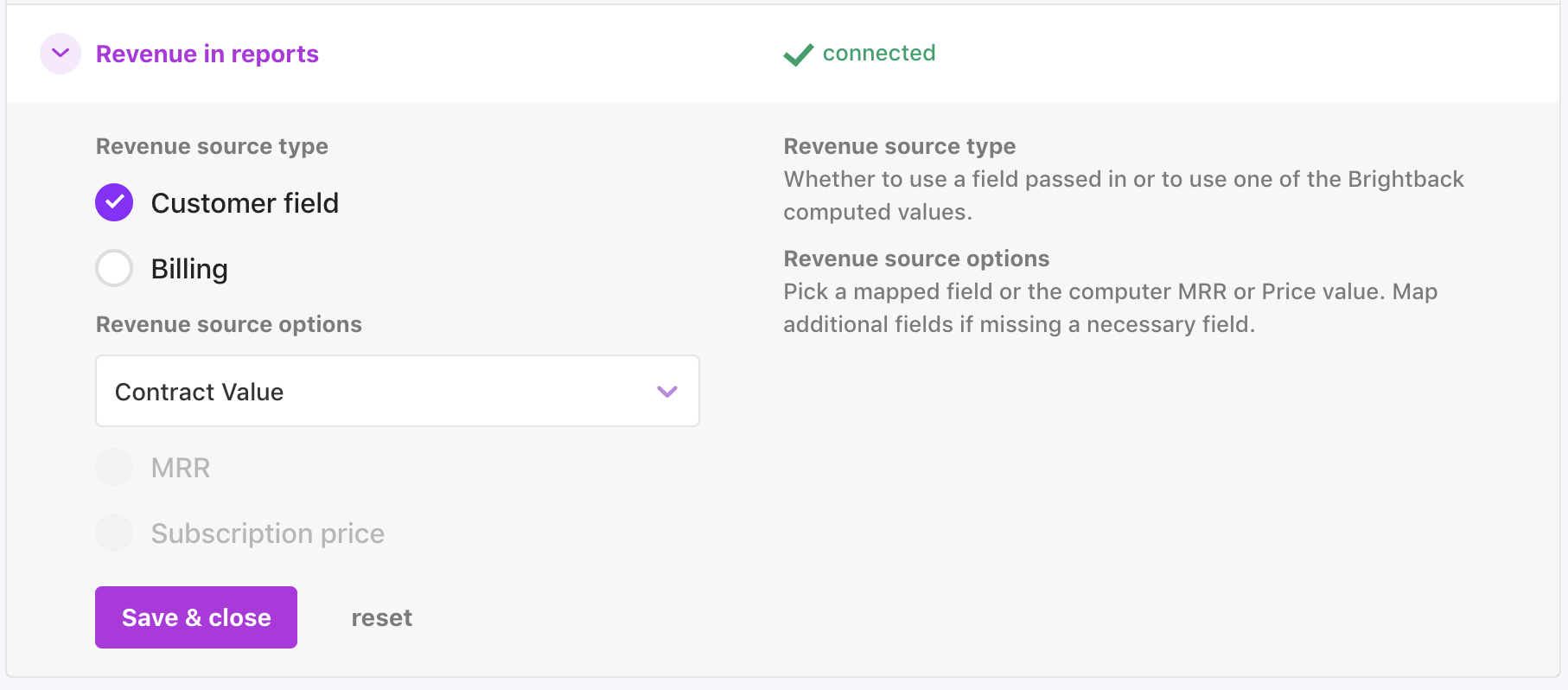Screen dimensions: 1568x690
Task: Click the green connected checkmark icon
Action: tap(798, 54)
